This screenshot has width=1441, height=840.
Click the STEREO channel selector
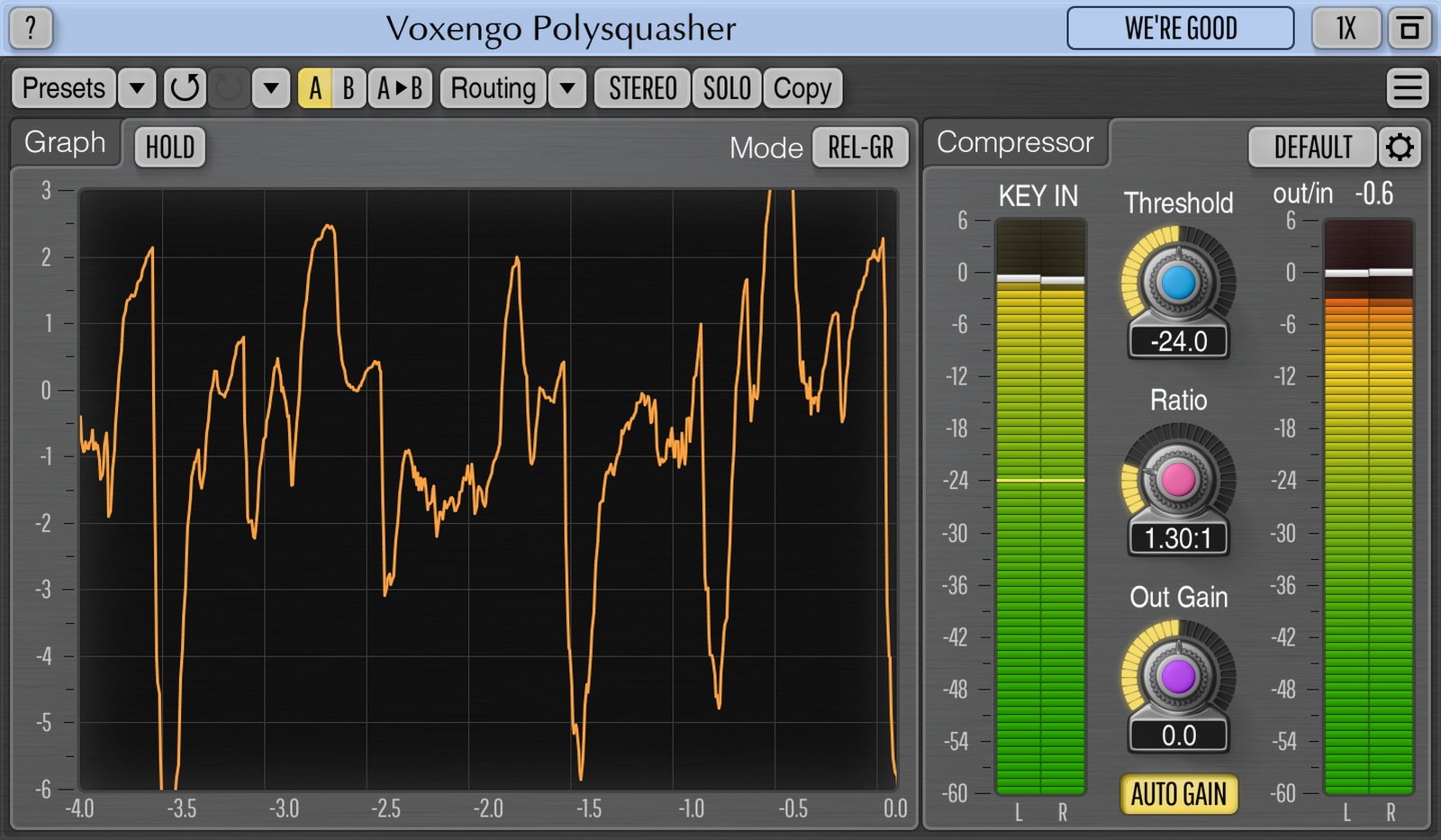coord(640,87)
